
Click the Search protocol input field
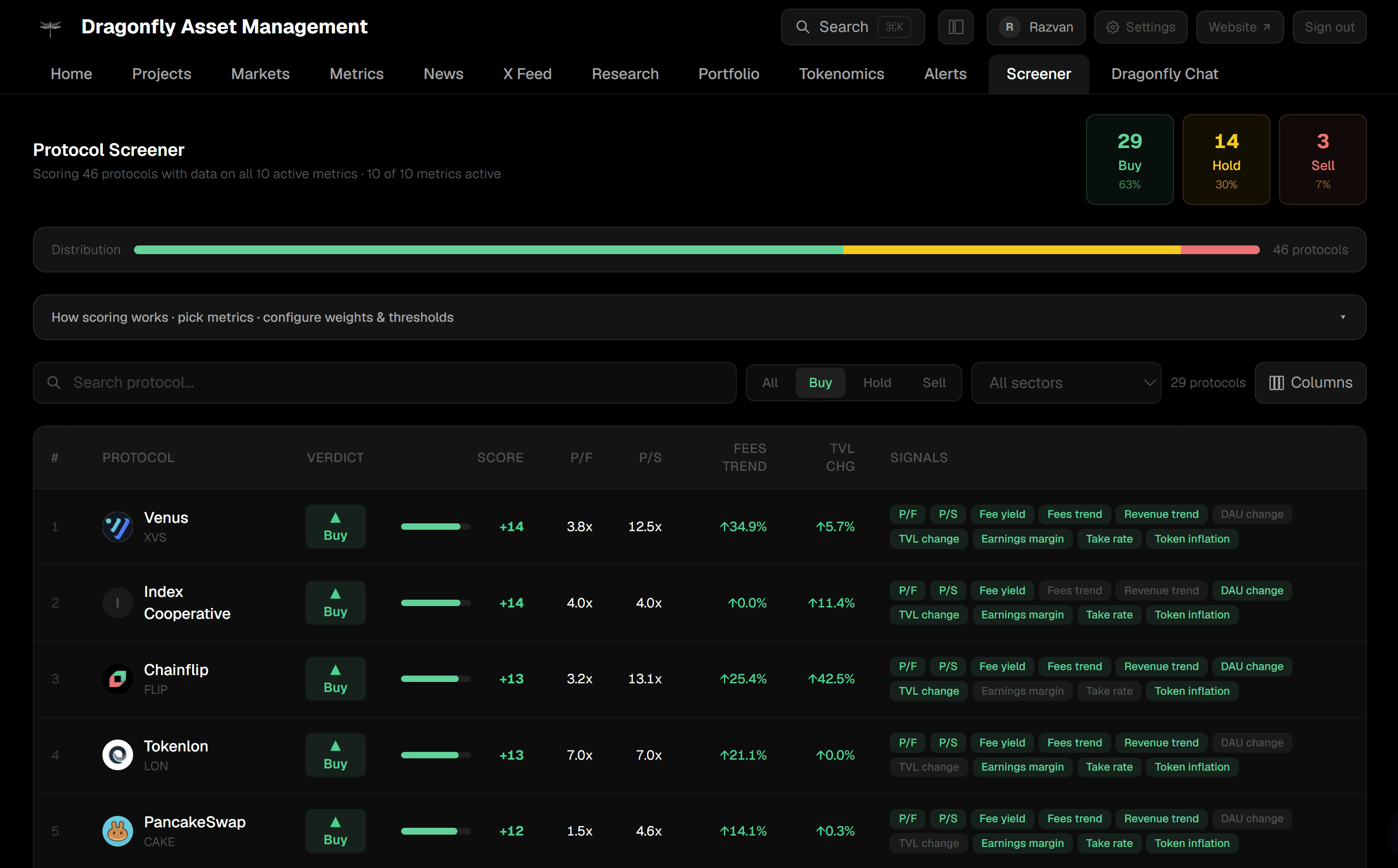(x=384, y=382)
